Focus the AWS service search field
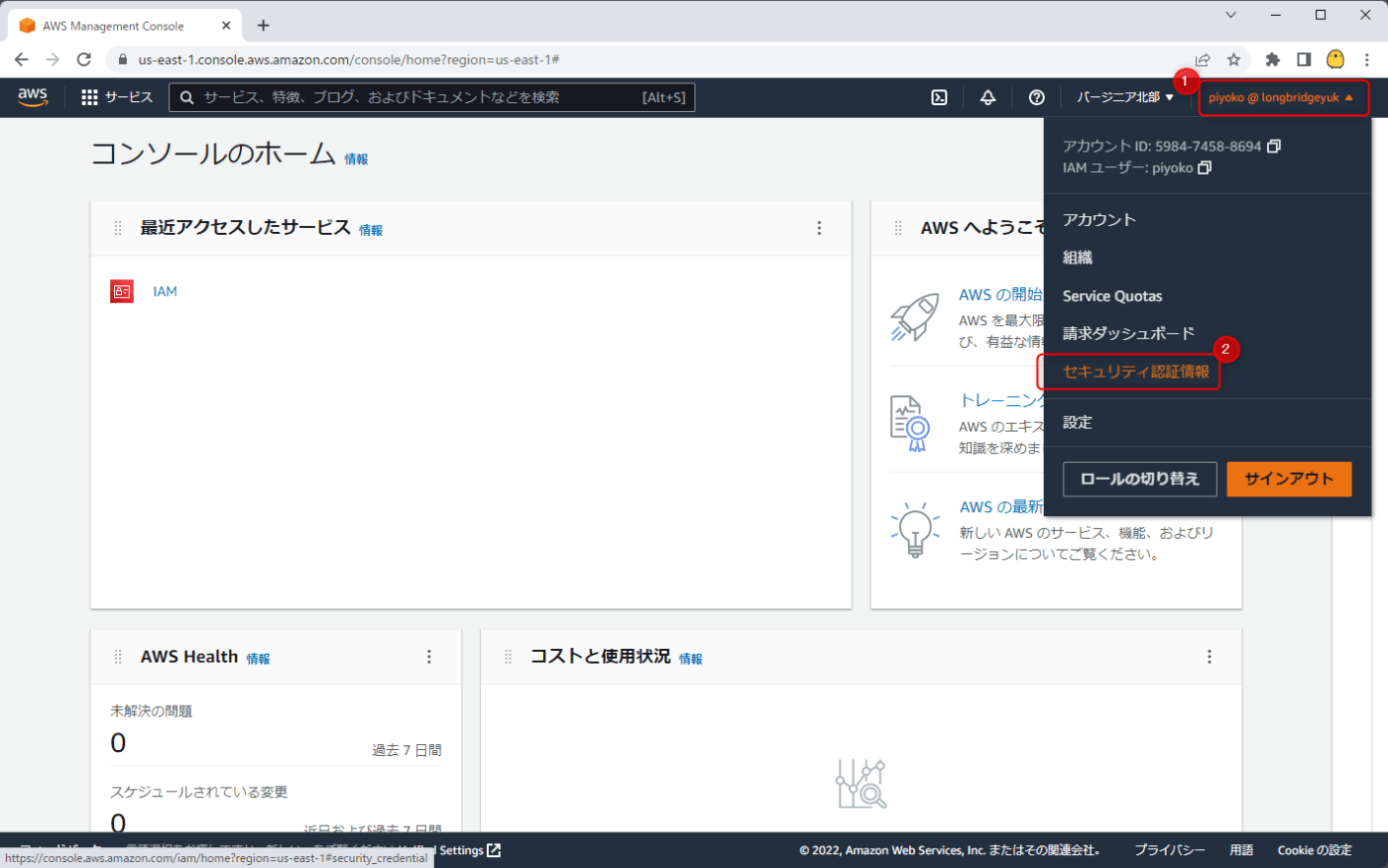 pos(432,97)
